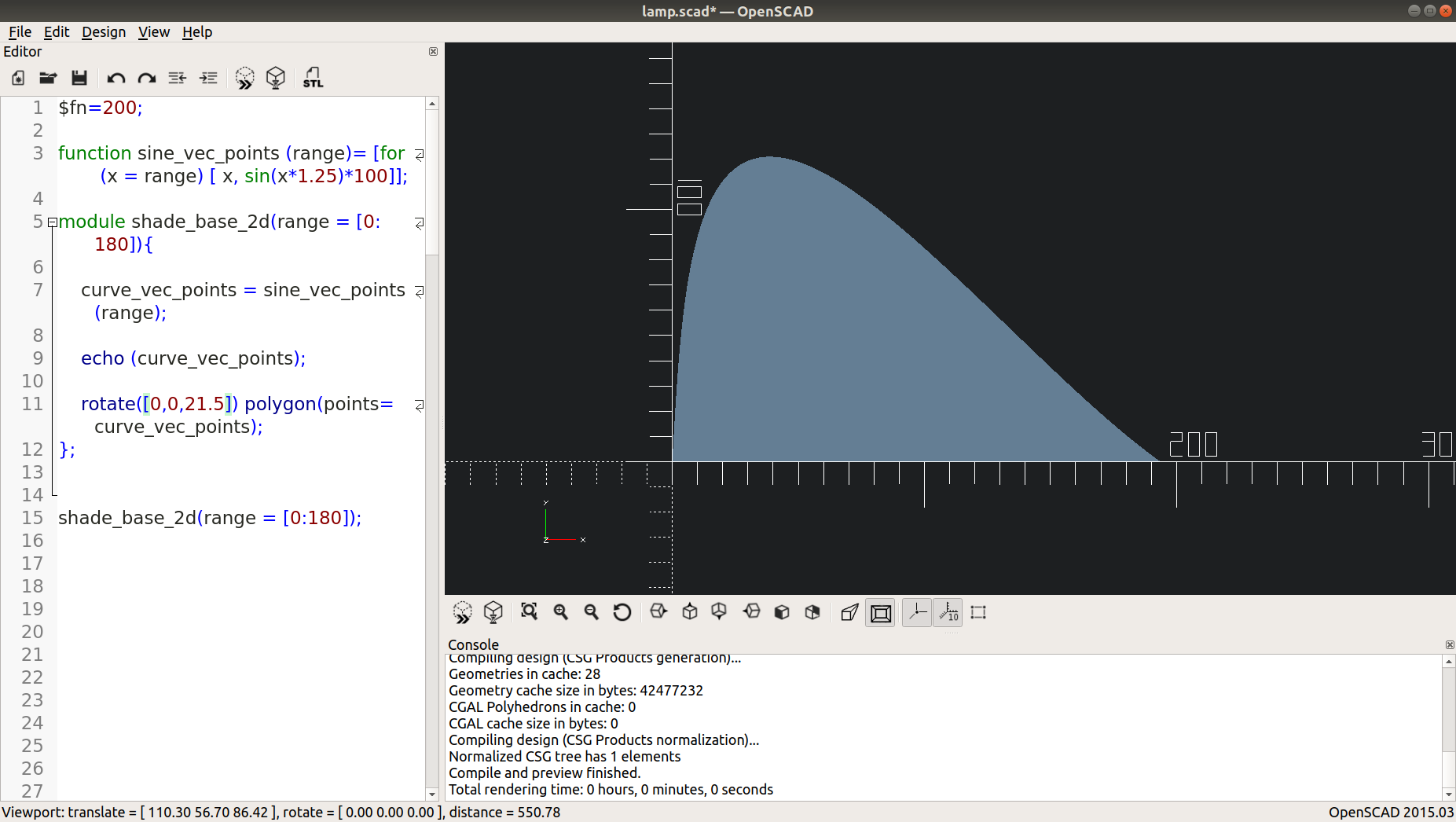Save the lamp.scad file
1456x822 pixels.
click(x=79, y=78)
